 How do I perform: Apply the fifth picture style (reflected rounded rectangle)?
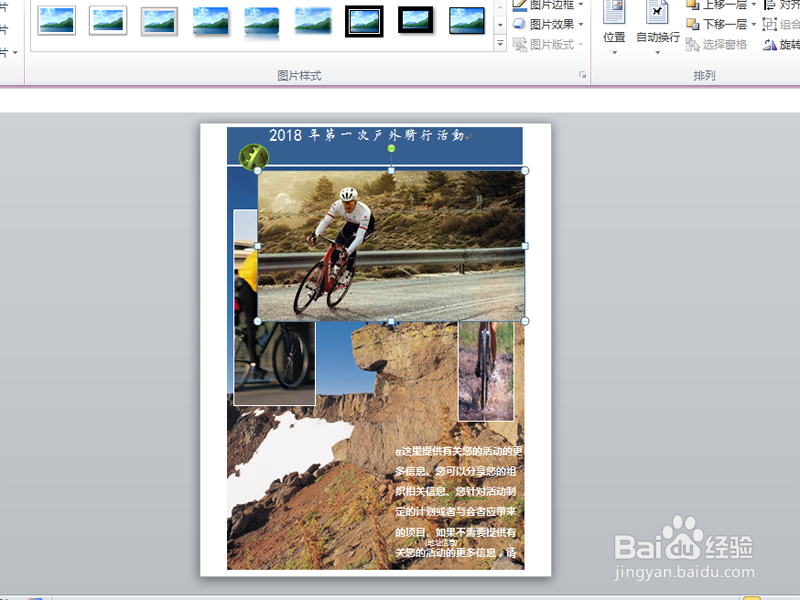[262, 22]
